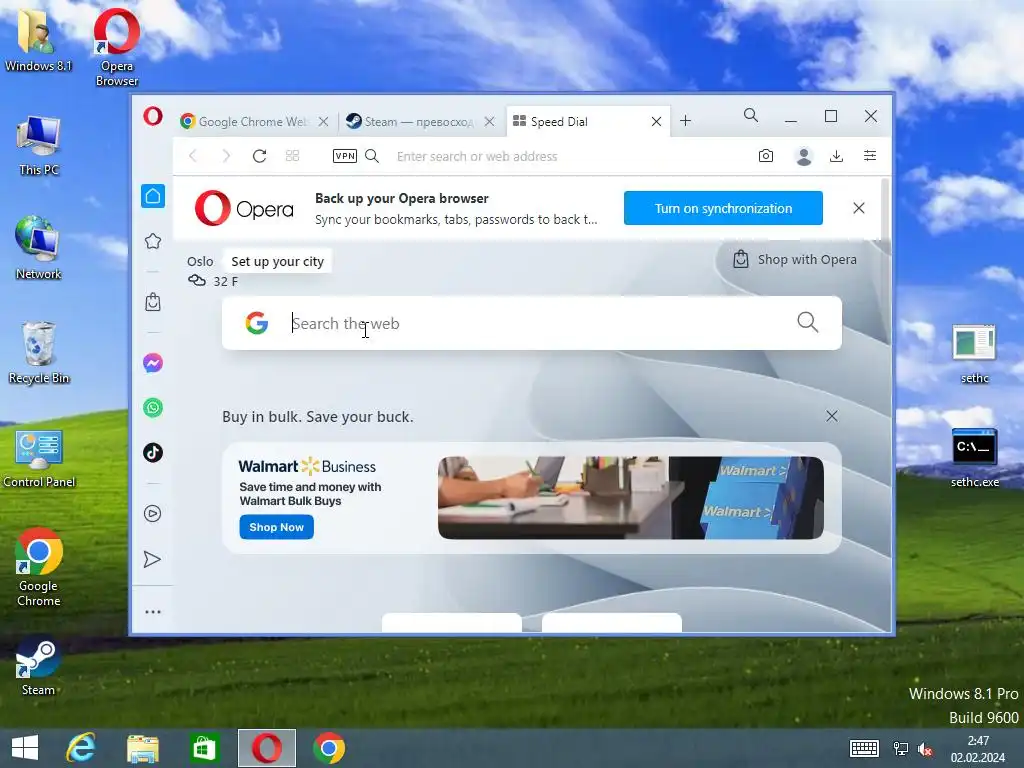Reload the page with refresh icon

tap(259, 155)
